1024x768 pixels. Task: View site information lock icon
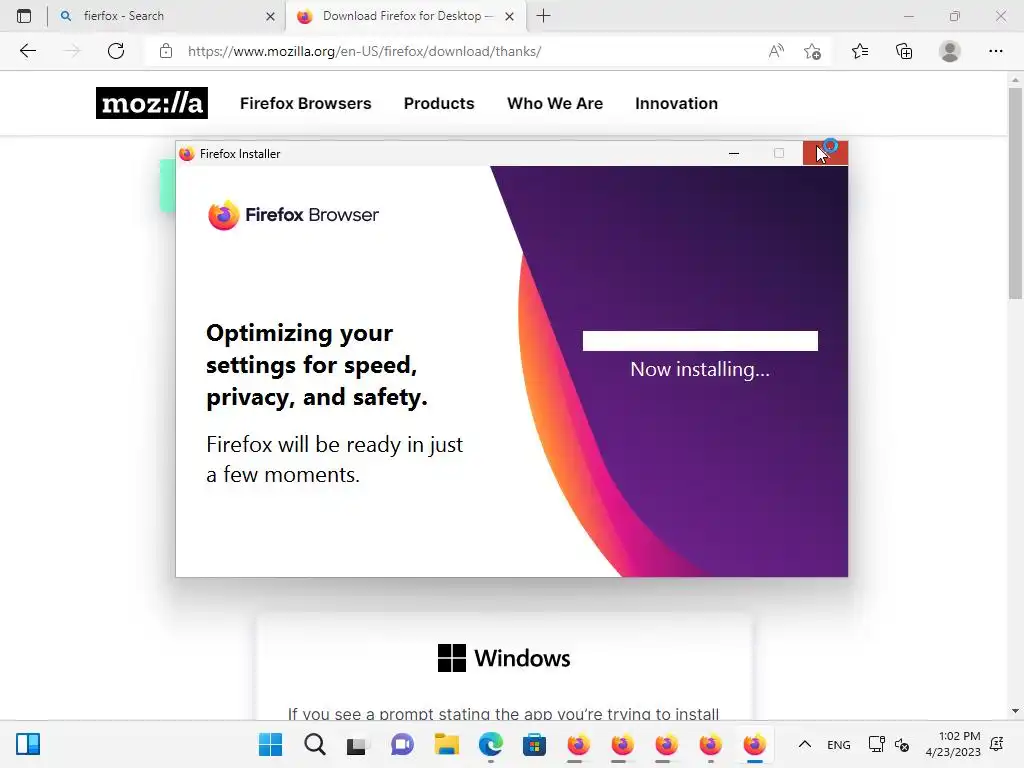[166, 51]
